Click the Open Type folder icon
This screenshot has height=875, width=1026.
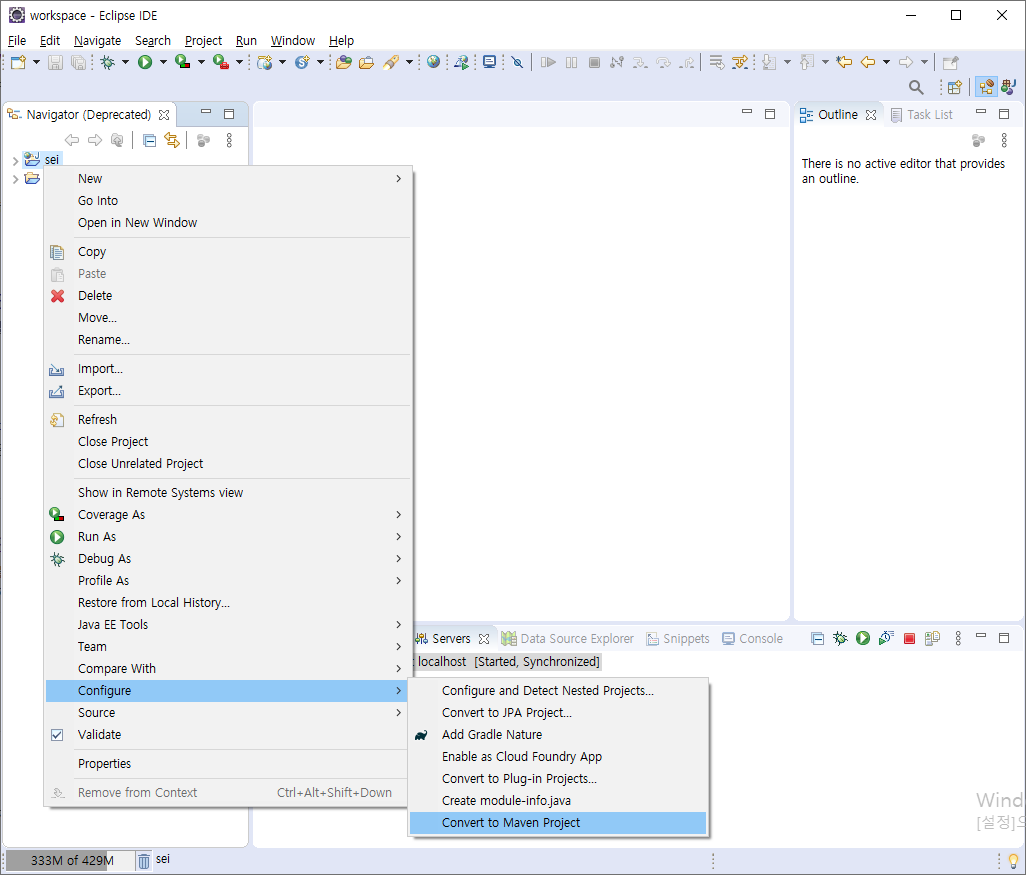[x=344, y=62]
